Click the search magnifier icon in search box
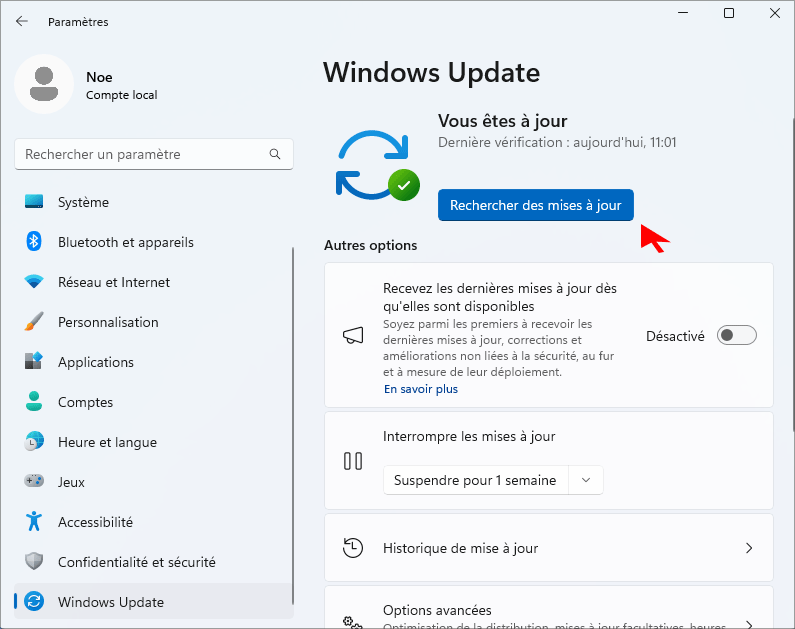 pos(275,155)
